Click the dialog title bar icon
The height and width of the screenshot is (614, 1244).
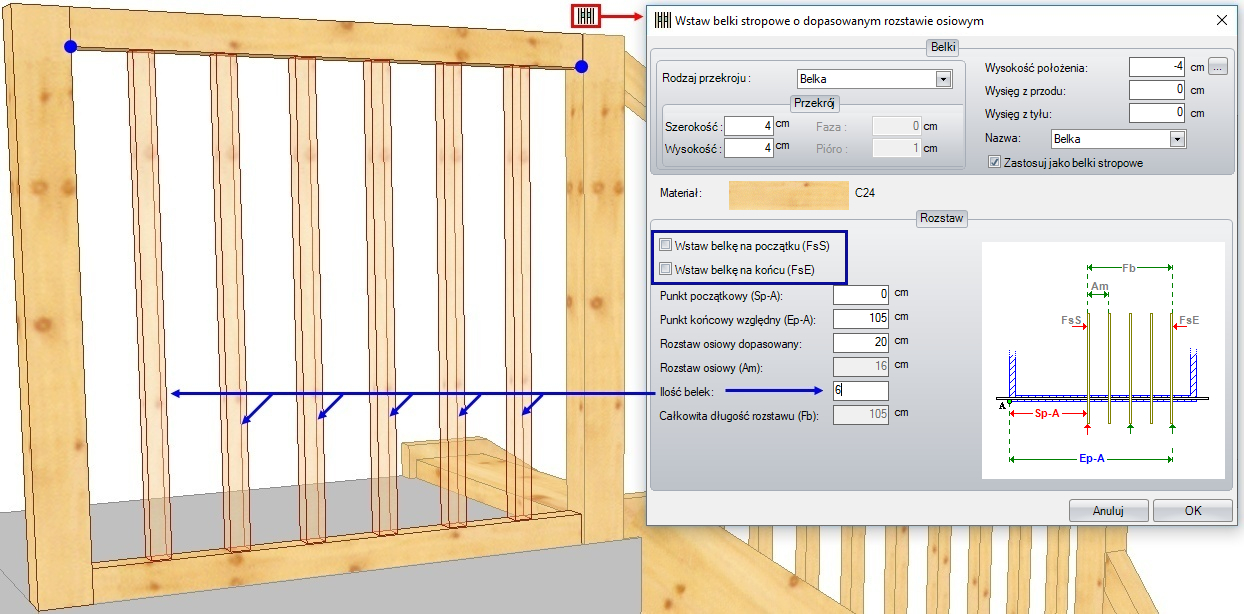[x=663, y=20]
